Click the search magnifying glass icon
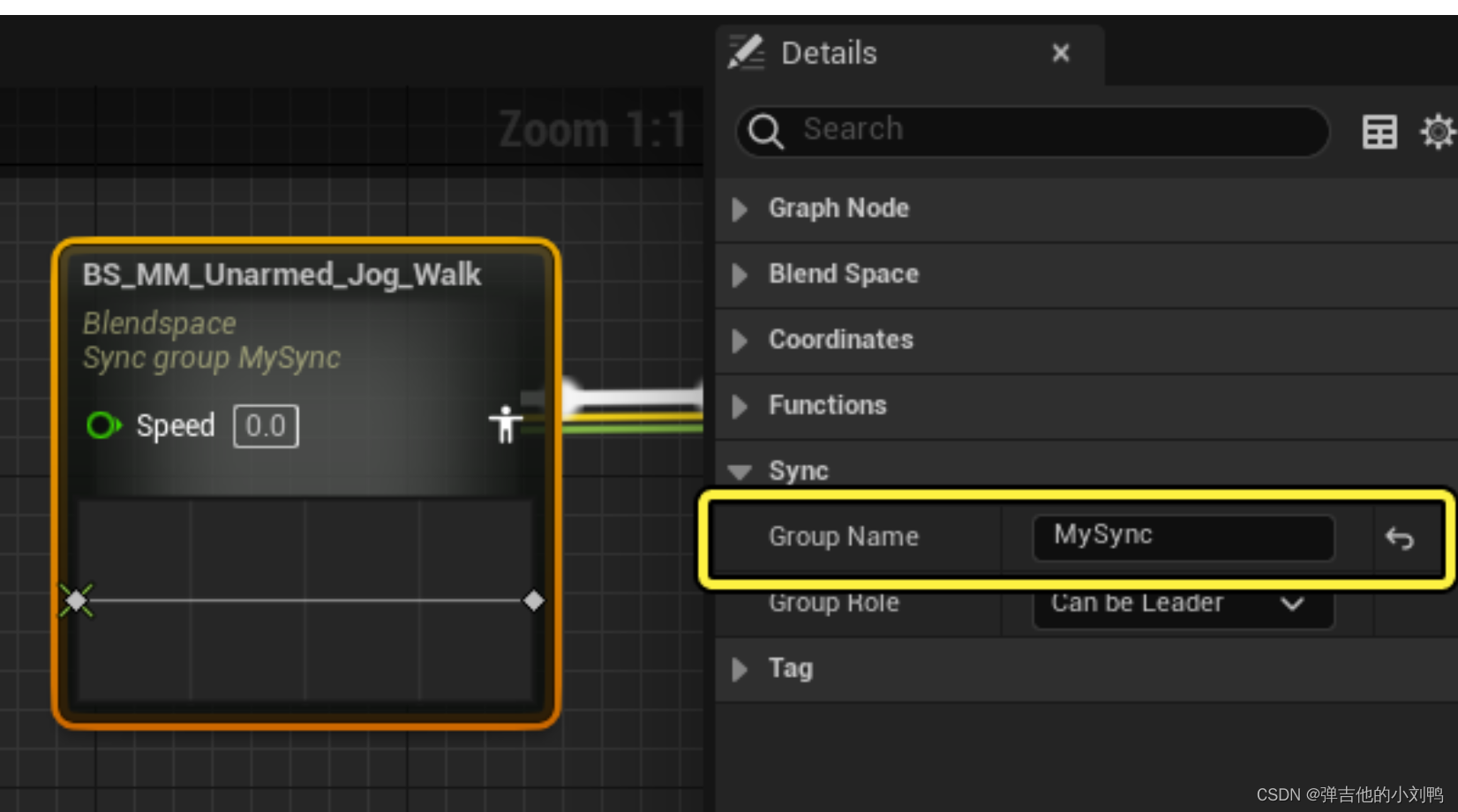 click(x=766, y=132)
